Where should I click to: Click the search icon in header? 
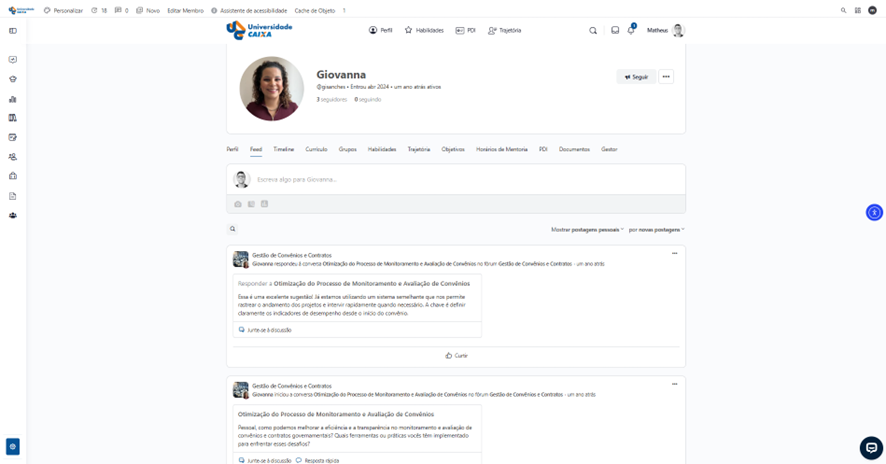593,31
